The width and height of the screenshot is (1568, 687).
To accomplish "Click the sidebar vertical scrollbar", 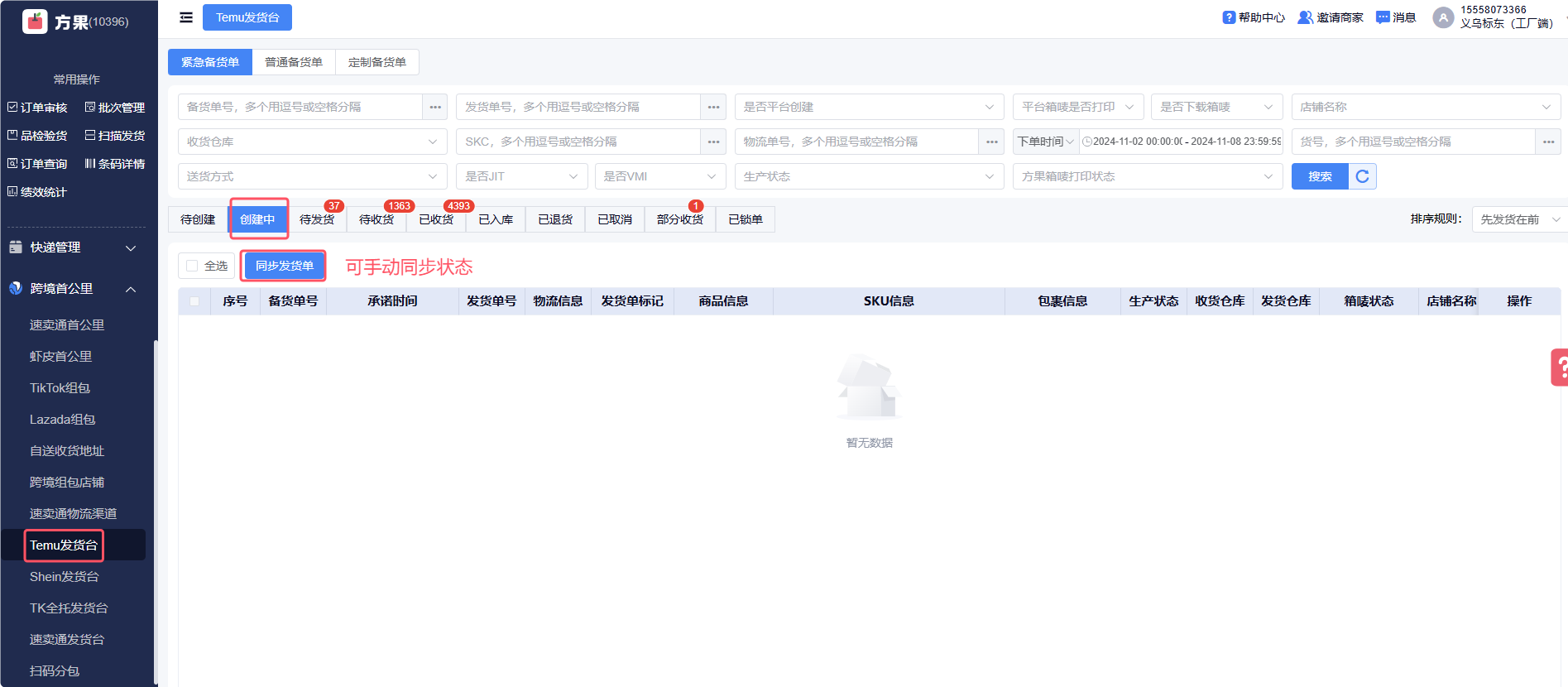I will click(156, 512).
